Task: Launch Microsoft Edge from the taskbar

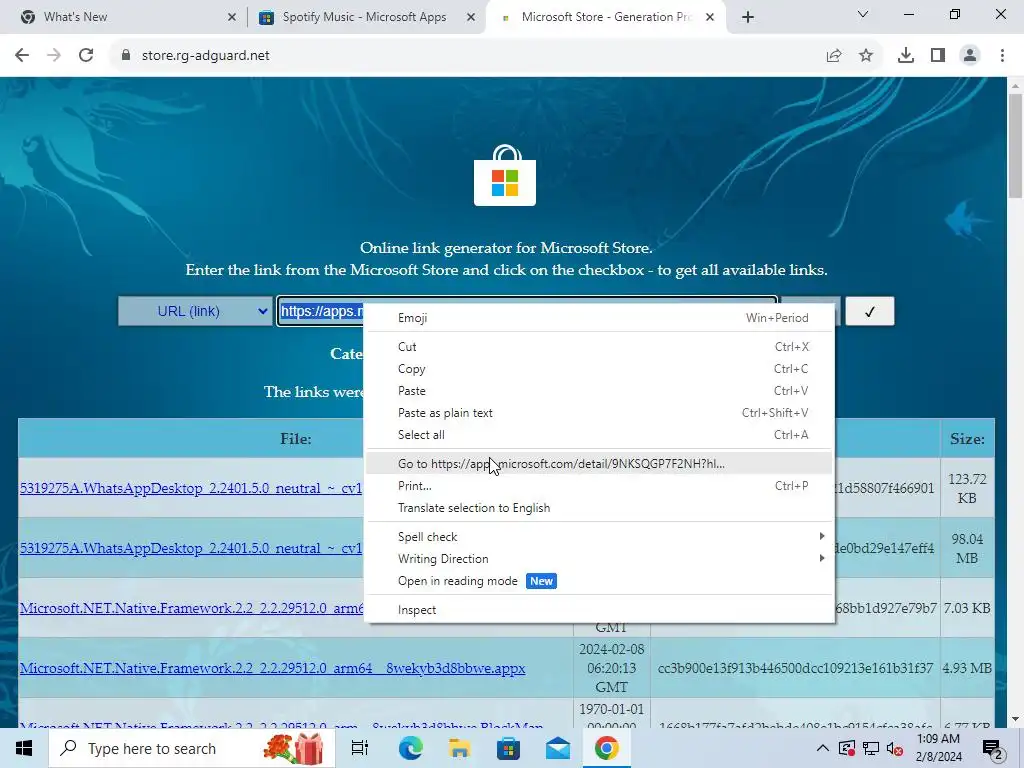Action: [410, 748]
